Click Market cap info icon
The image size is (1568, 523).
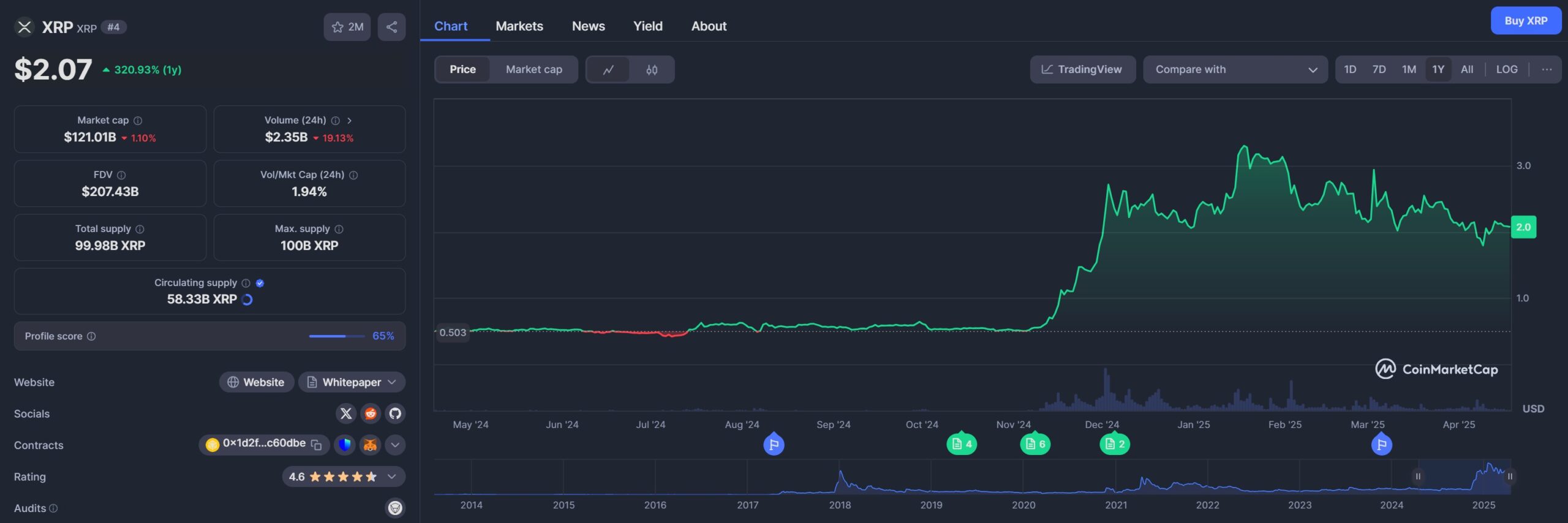click(138, 121)
